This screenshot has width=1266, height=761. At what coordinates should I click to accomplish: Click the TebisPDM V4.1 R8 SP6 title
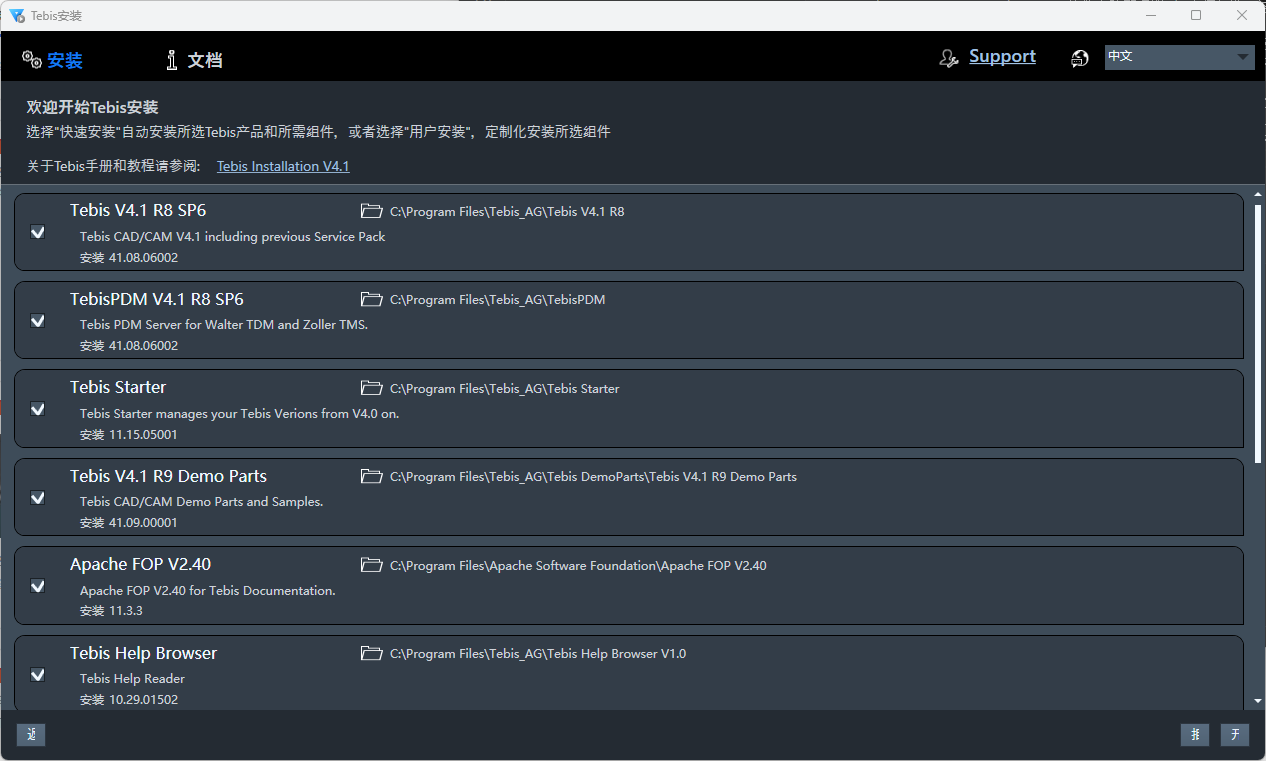157,299
